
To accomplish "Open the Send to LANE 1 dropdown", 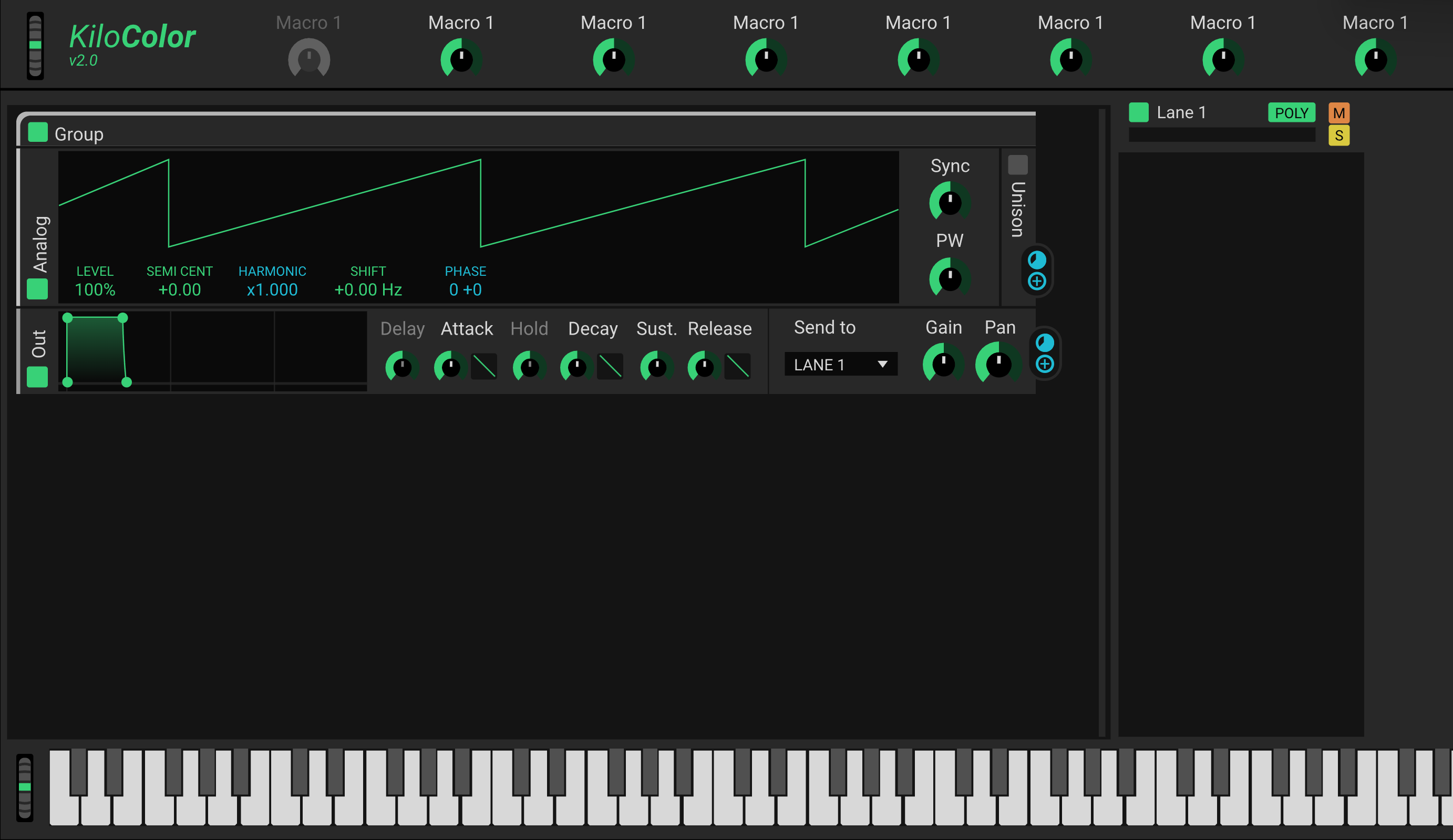I will (840, 365).
